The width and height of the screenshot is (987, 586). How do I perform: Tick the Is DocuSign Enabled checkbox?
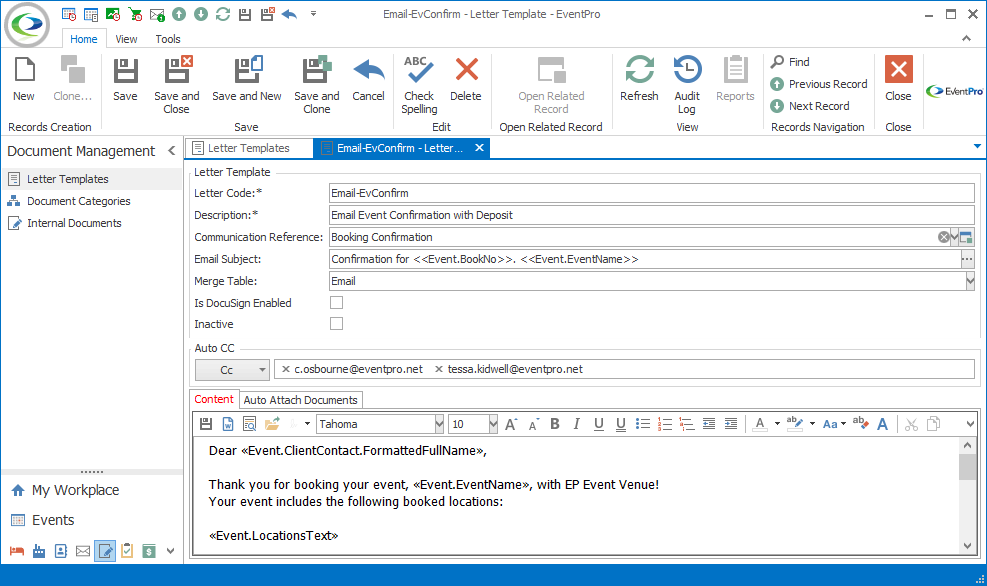(x=337, y=303)
